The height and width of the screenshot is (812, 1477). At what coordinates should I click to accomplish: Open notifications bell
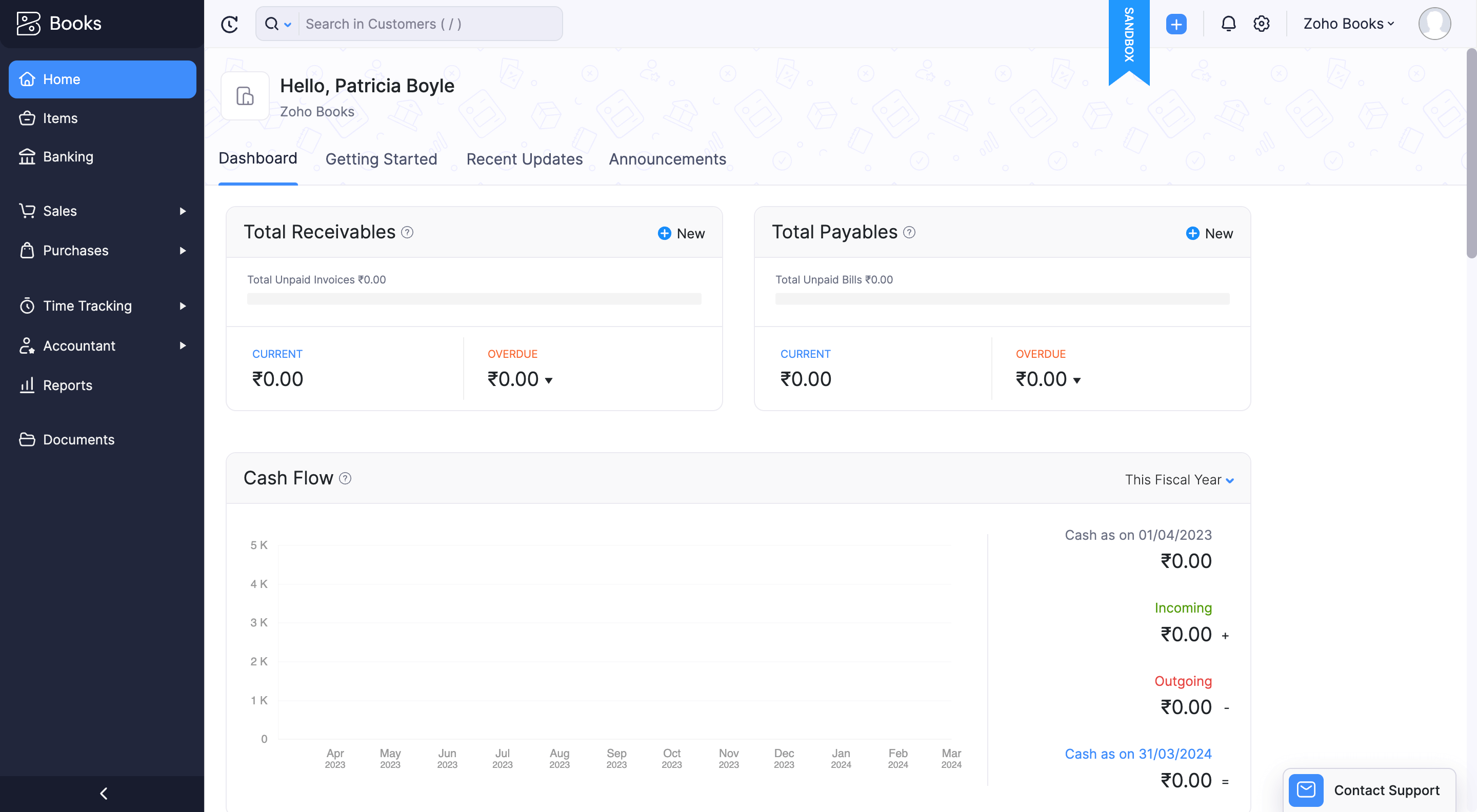[1228, 24]
